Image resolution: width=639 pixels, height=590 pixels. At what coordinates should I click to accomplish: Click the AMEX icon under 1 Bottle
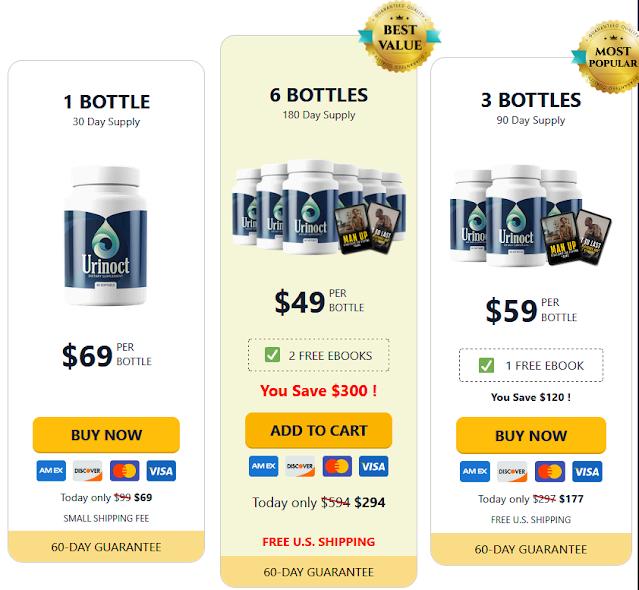pos(51,471)
